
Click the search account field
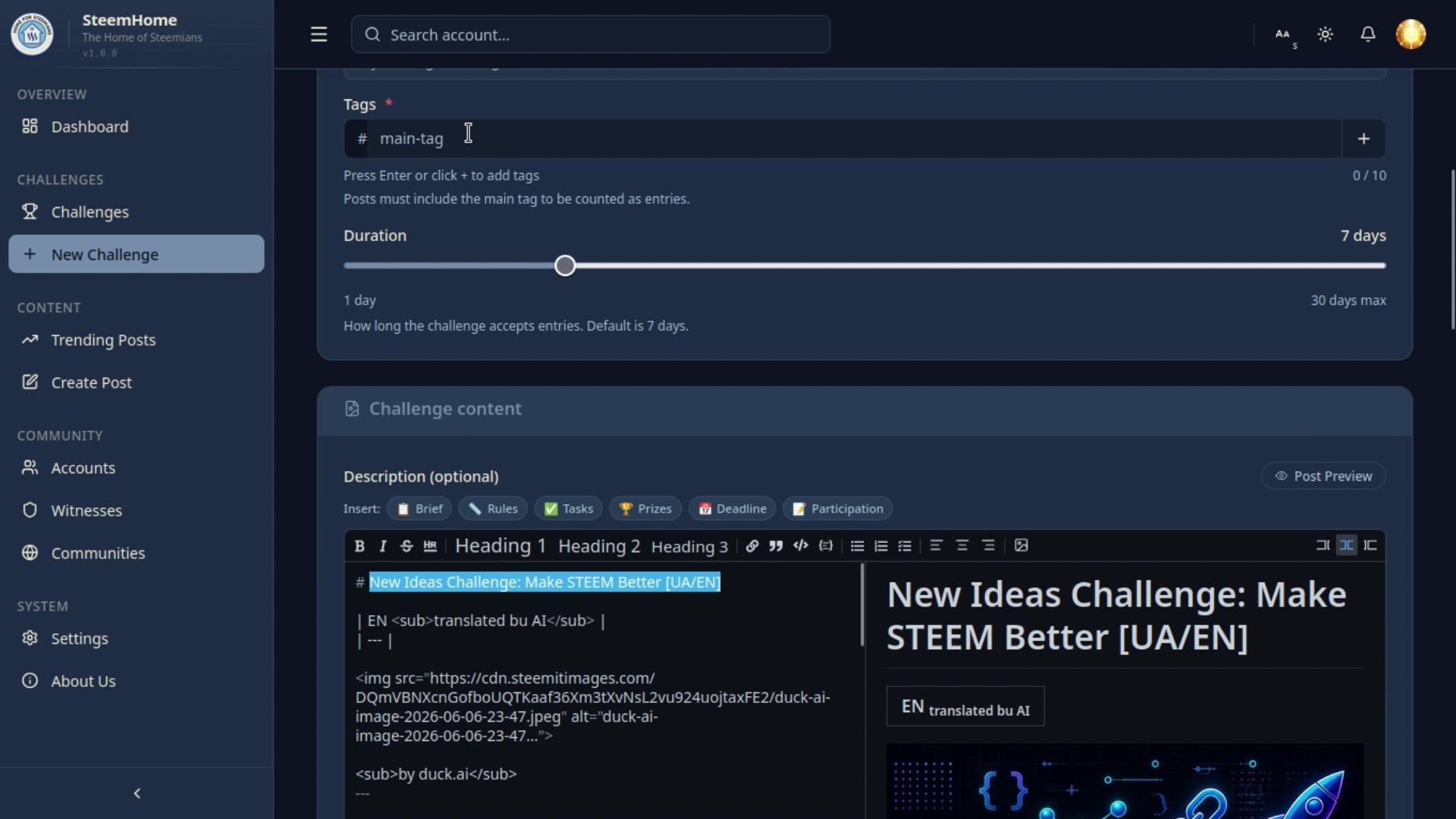[x=590, y=34]
